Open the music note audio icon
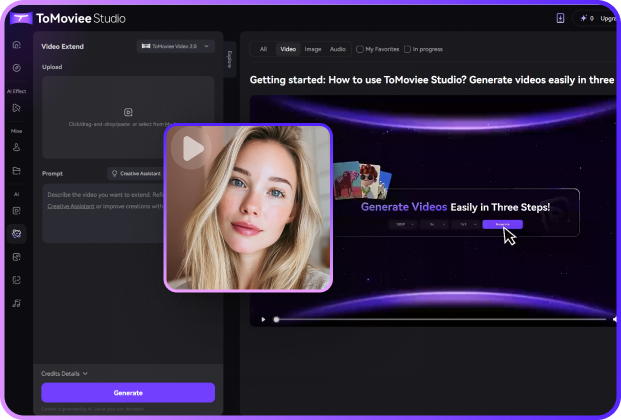This screenshot has width=621, height=420. point(17,304)
